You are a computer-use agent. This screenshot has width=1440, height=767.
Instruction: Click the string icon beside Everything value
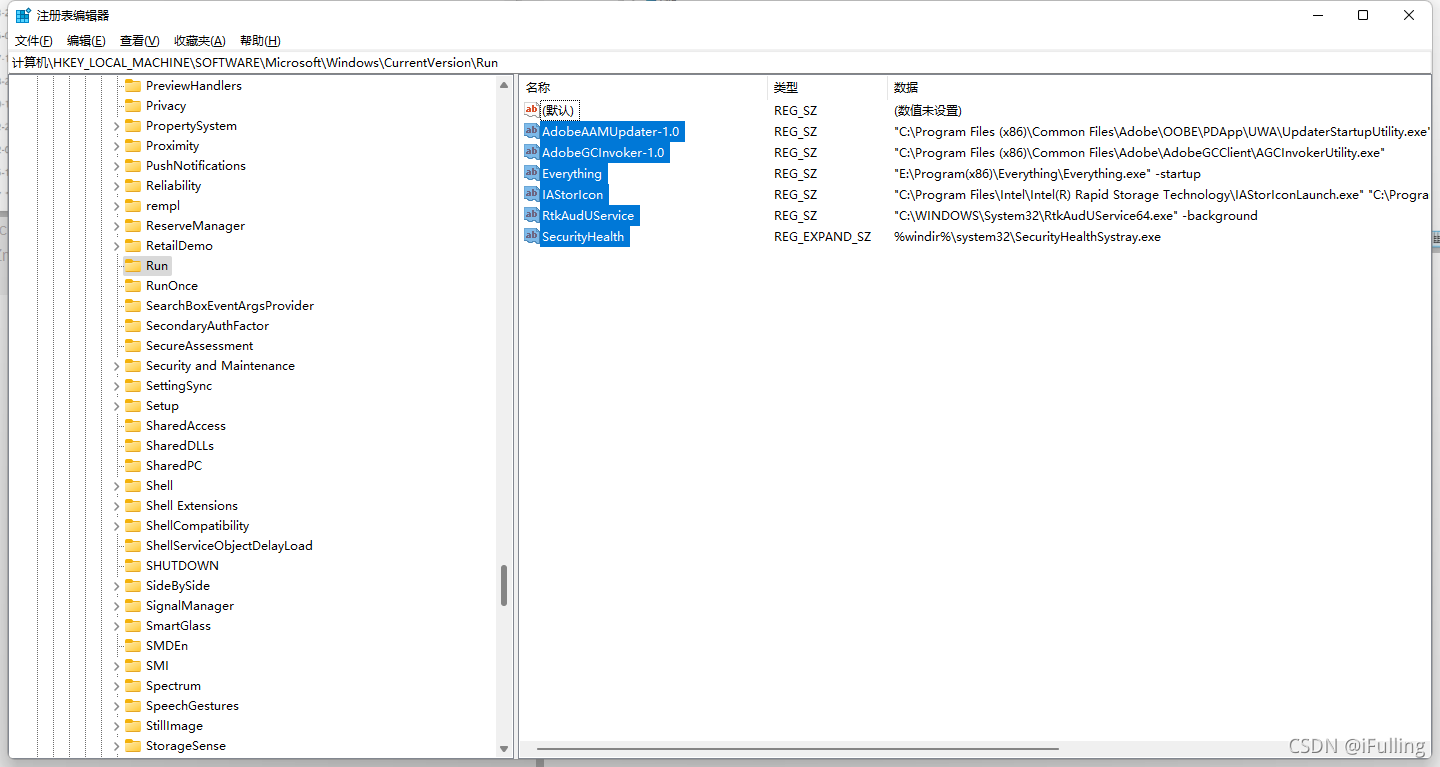point(532,173)
